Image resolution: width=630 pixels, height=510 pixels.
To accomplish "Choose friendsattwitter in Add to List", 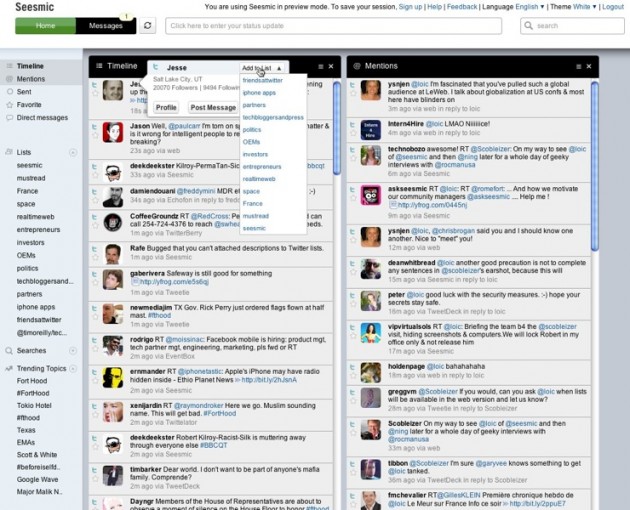I will 262,80.
